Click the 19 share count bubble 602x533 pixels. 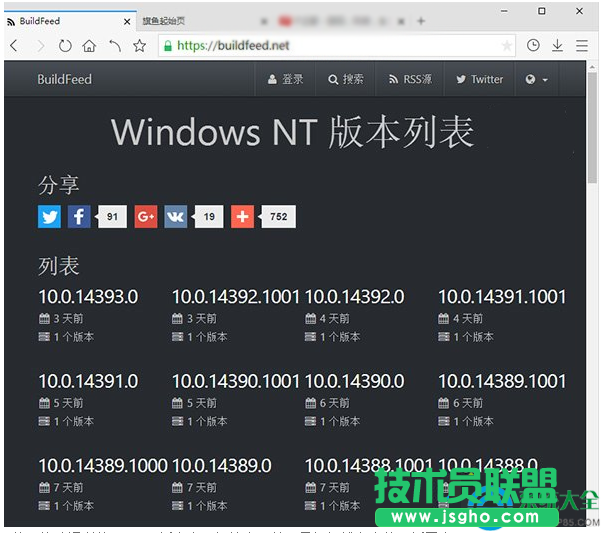208,217
